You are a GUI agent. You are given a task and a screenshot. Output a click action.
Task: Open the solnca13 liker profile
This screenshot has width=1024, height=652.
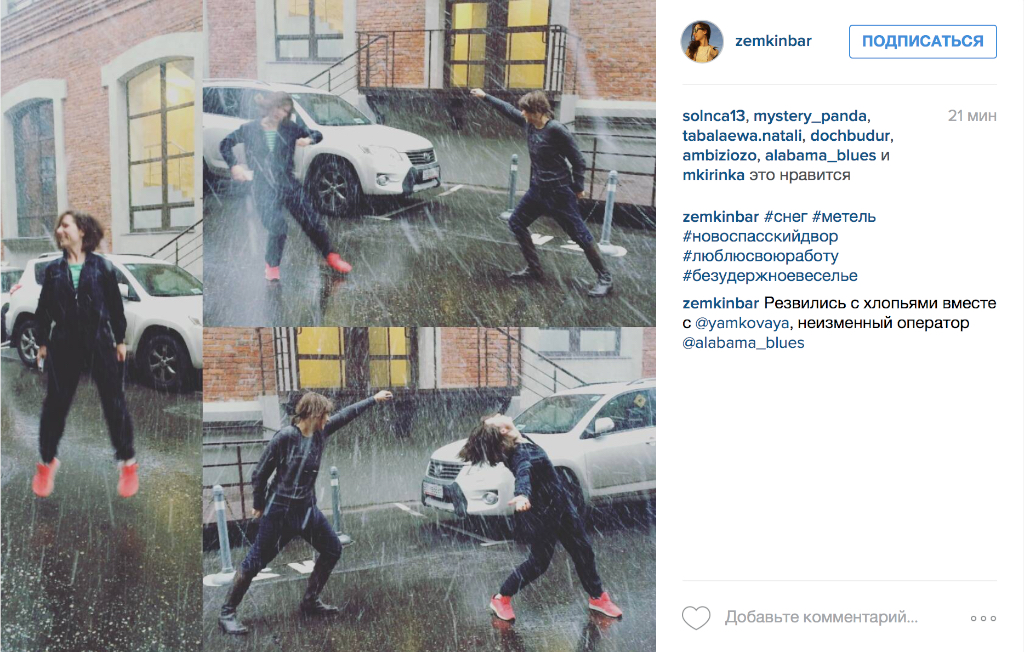tap(713, 116)
